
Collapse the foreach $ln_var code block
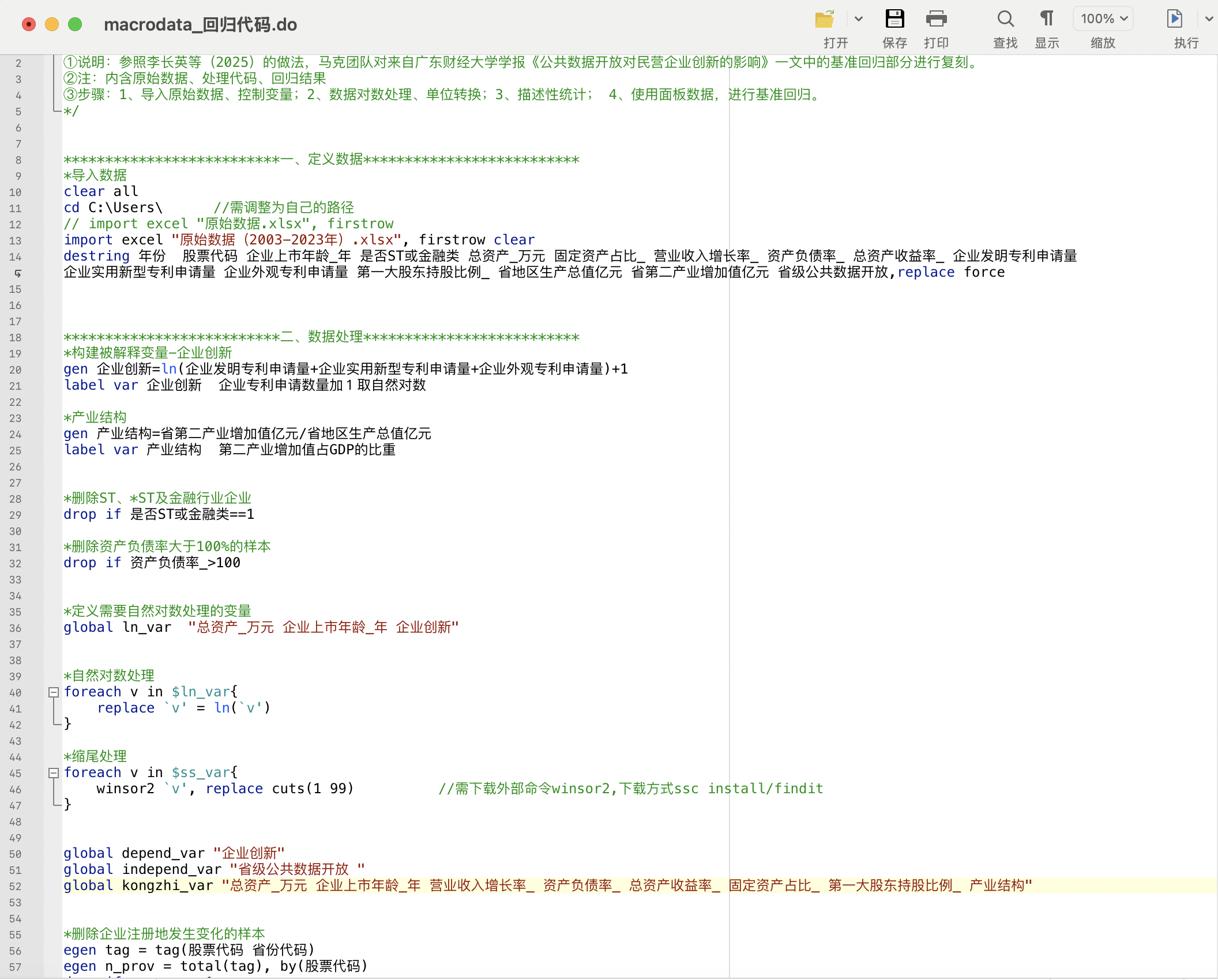coord(54,692)
